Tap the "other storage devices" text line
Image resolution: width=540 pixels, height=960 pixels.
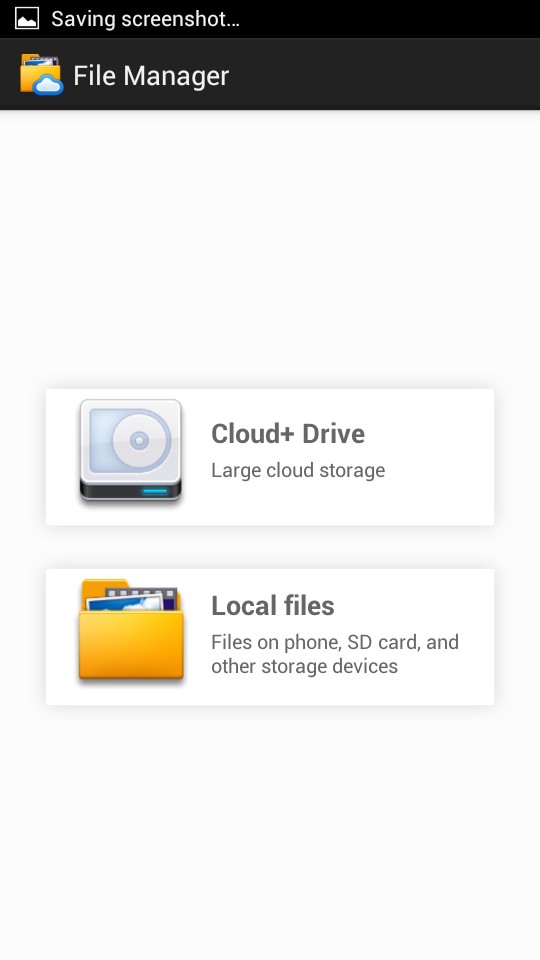coord(304,666)
